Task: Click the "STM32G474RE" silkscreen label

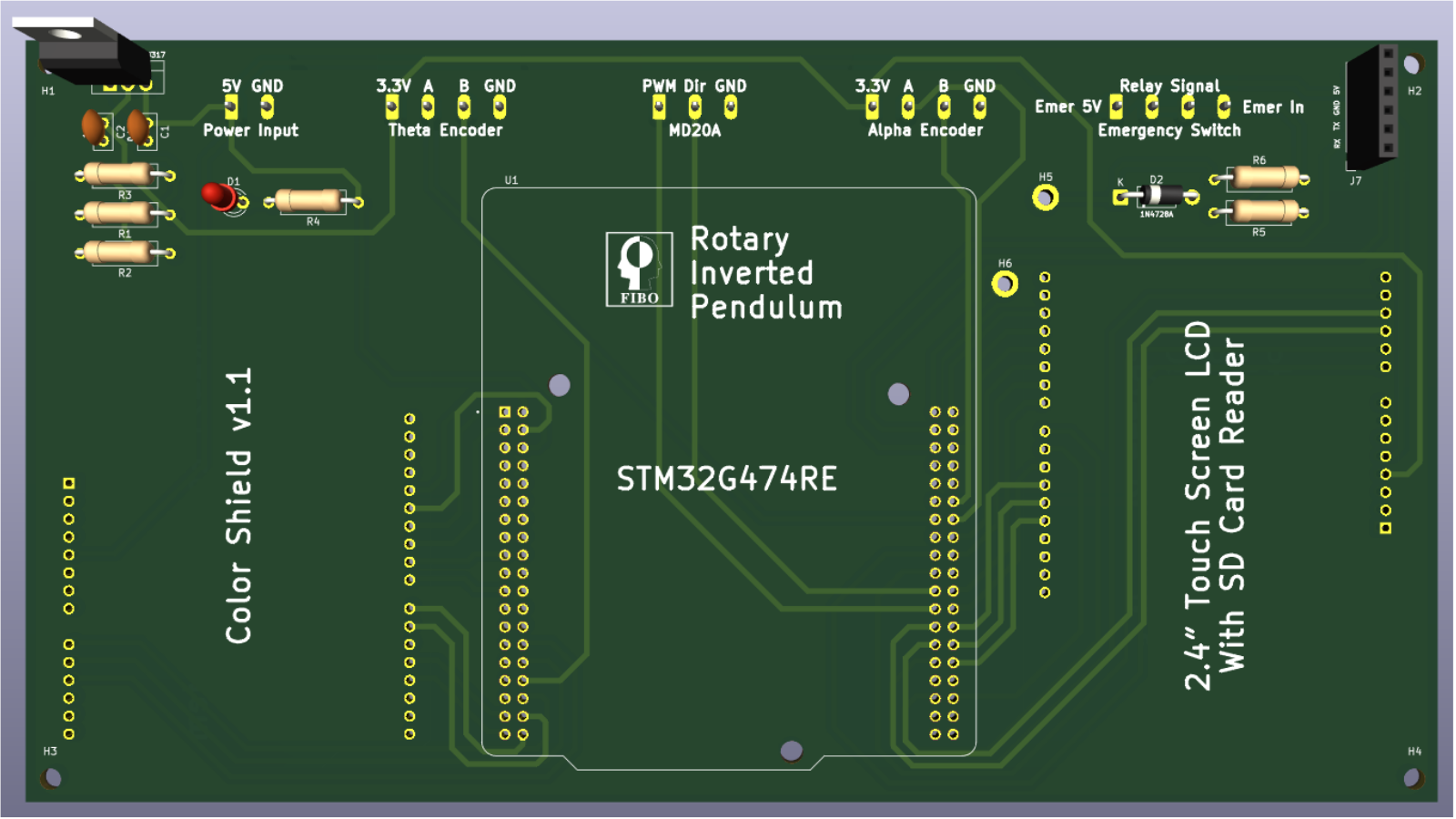Action: point(726,479)
